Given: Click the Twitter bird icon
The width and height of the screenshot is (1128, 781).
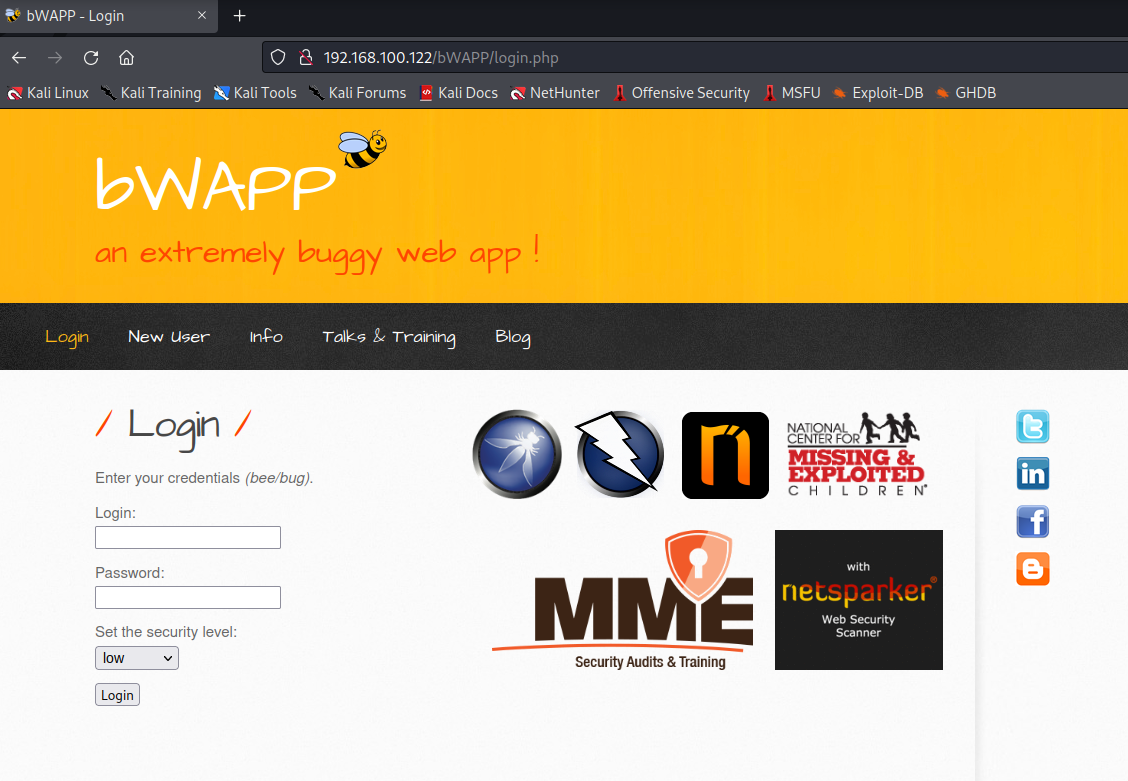Looking at the screenshot, I should point(1032,427).
